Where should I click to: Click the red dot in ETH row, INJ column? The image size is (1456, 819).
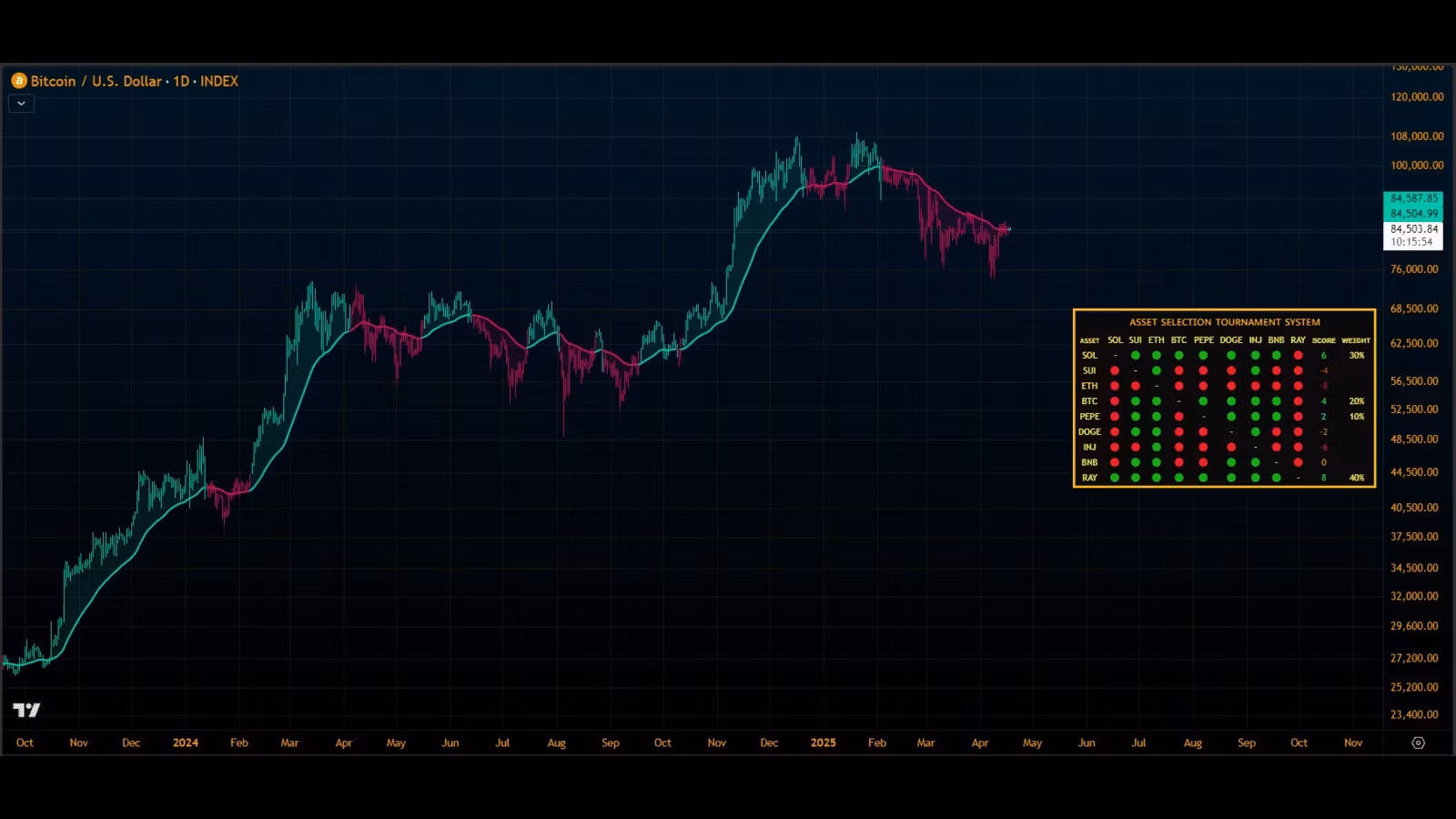click(x=1255, y=386)
